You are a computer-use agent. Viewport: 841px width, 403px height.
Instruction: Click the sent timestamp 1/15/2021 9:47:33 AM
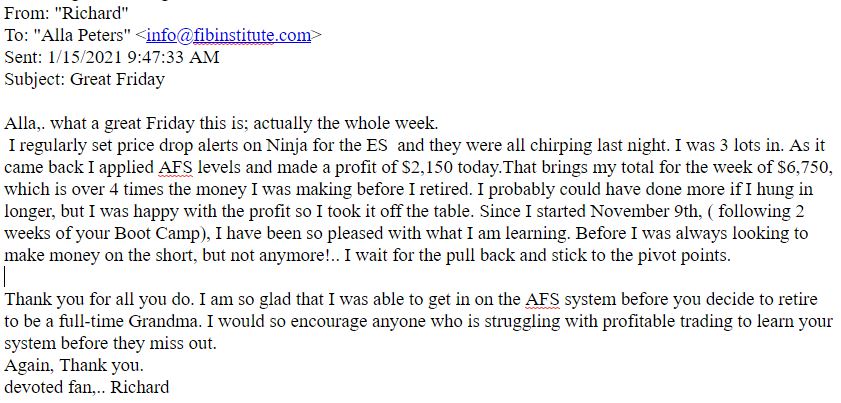133,57
